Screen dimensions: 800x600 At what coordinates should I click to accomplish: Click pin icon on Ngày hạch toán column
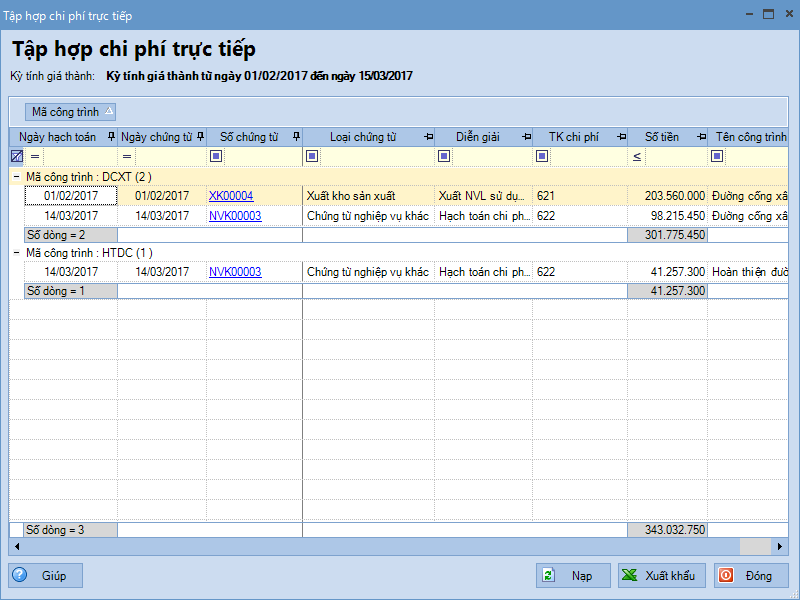coord(110,137)
